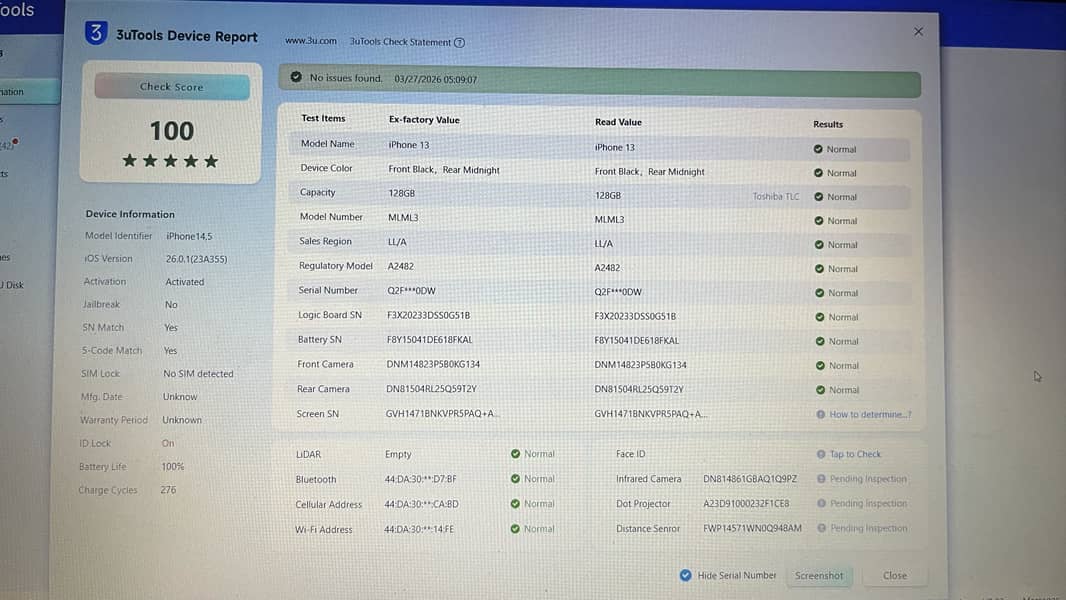
Task: Select the Results column header
Action: tap(828, 124)
